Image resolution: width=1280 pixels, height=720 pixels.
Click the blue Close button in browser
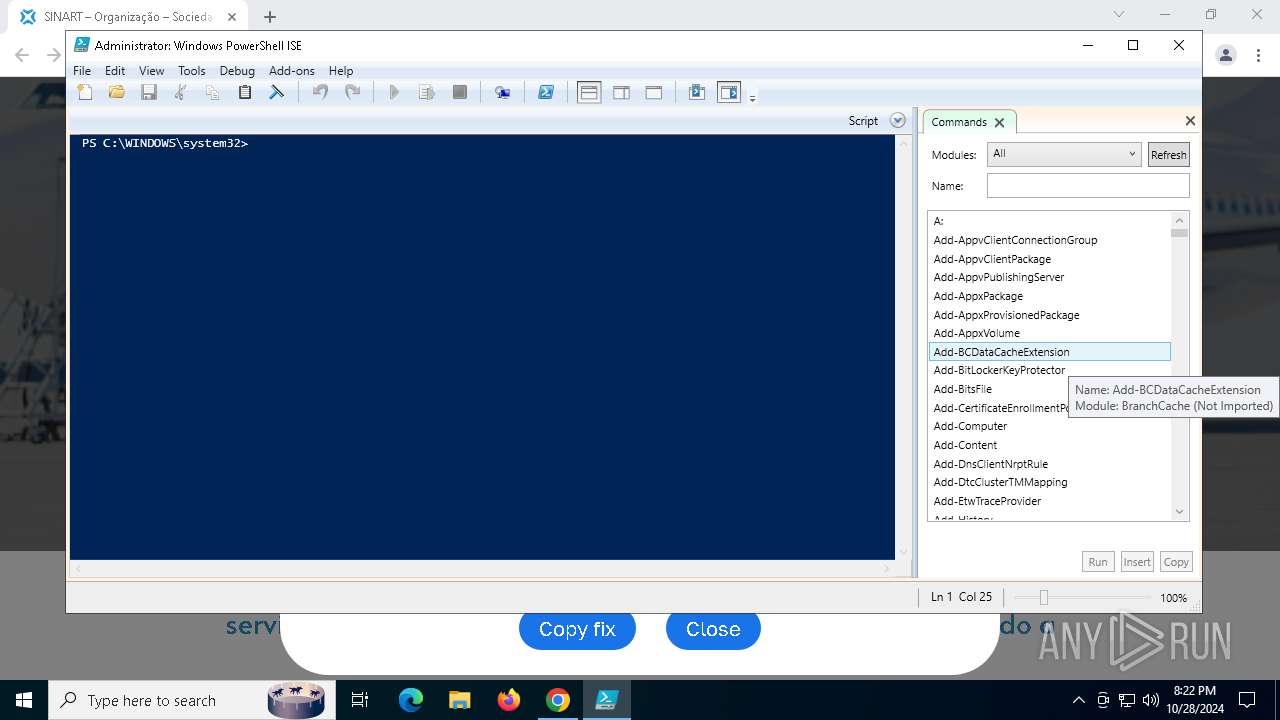(x=713, y=629)
